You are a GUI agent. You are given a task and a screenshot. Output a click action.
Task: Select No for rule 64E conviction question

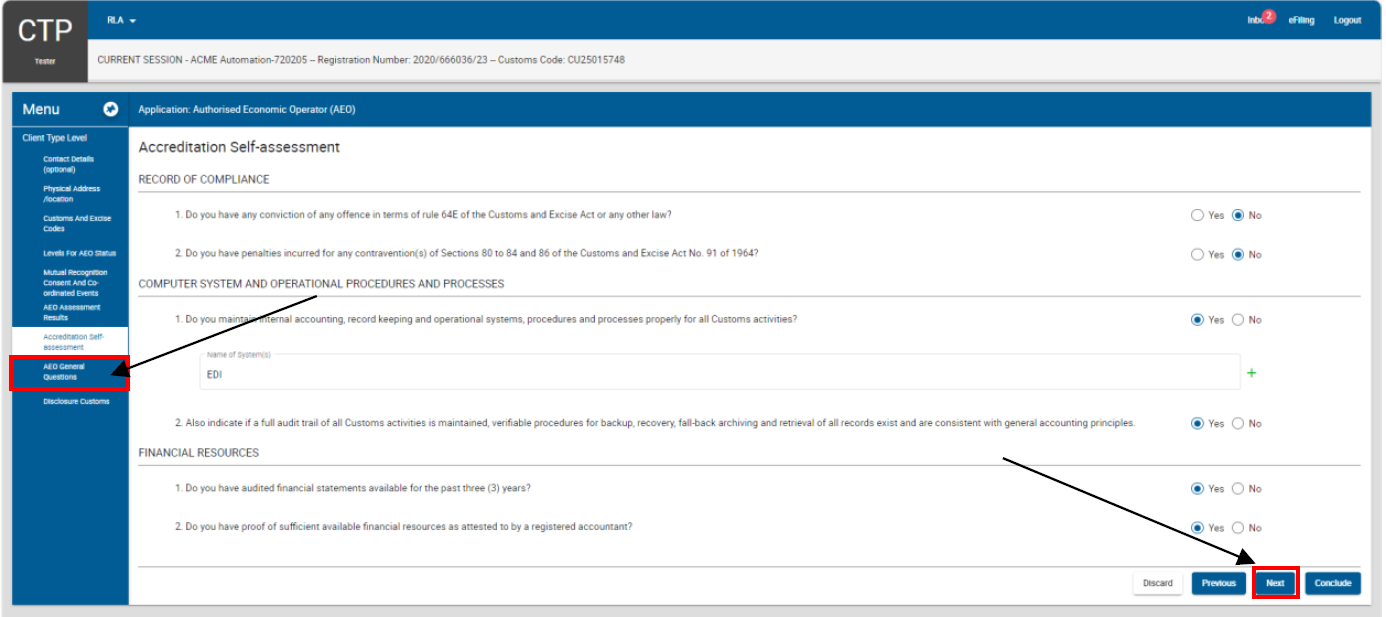(1238, 215)
